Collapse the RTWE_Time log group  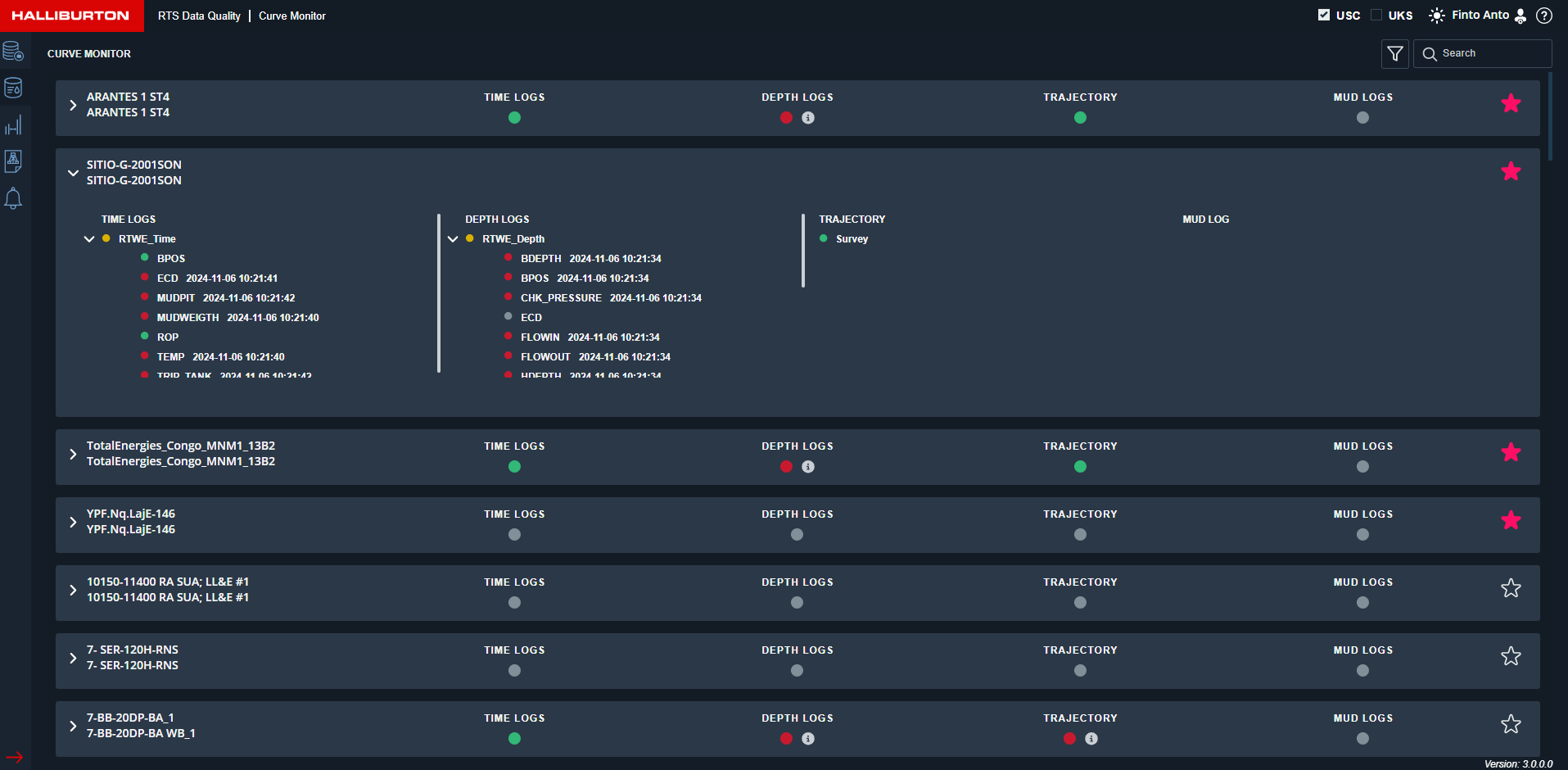89,239
